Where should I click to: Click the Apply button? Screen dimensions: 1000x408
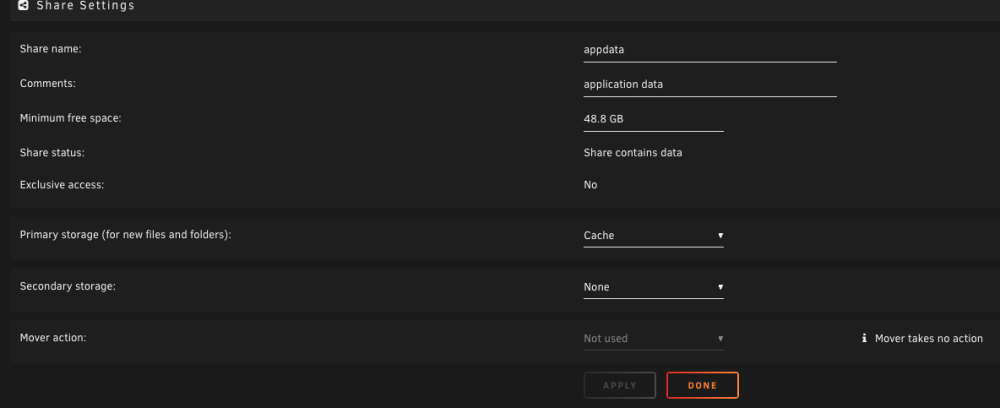point(620,385)
